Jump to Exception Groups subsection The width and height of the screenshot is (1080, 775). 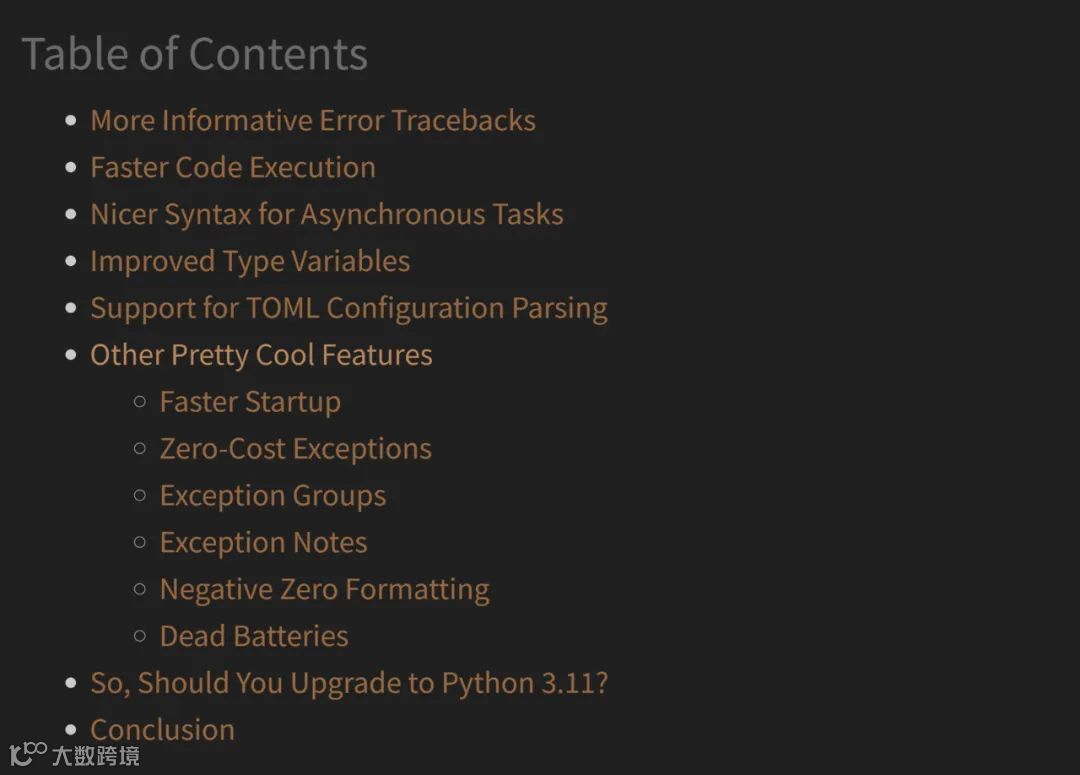click(x=272, y=497)
